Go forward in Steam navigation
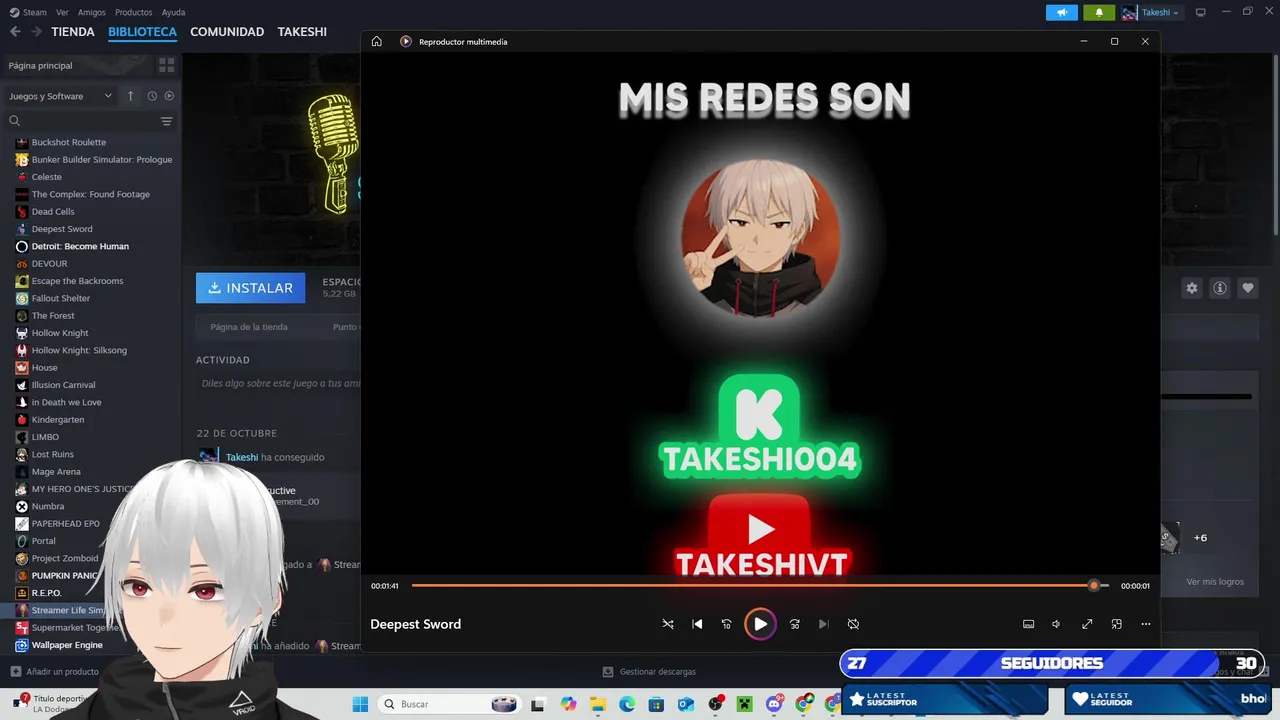Screen dimensions: 1280x720 point(36,32)
